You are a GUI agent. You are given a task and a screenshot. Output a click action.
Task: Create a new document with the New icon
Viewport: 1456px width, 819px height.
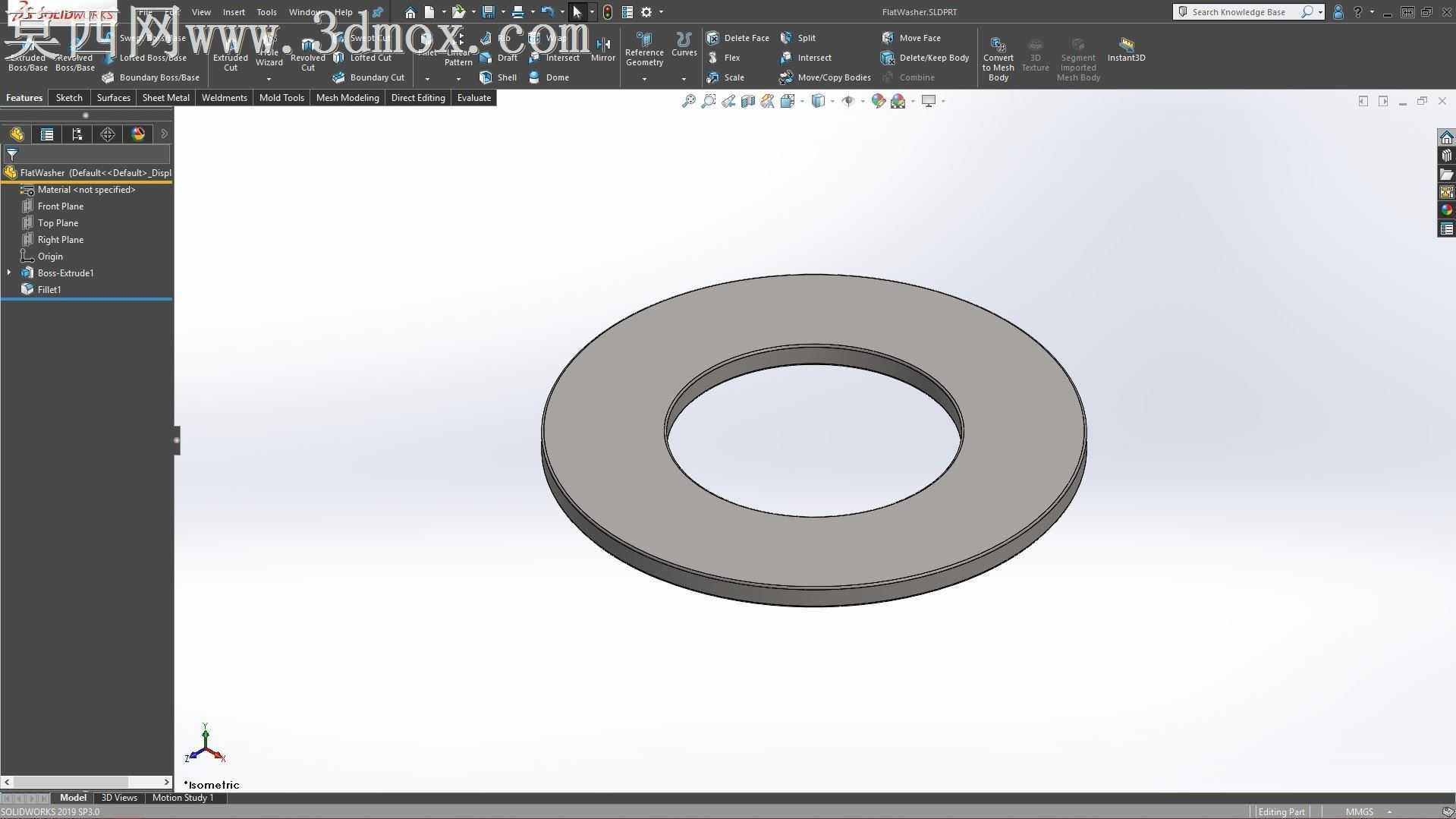click(429, 12)
